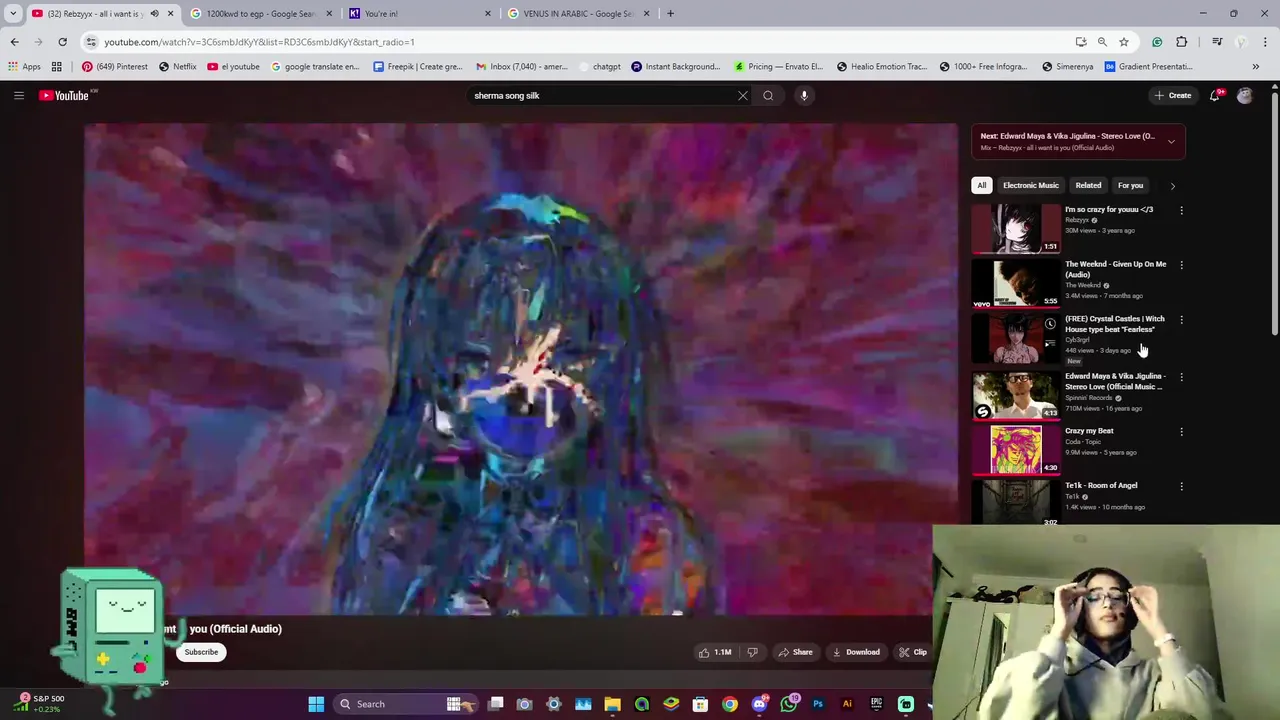Select the Related filter chip
This screenshot has width=1280, height=720.
(x=1088, y=185)
